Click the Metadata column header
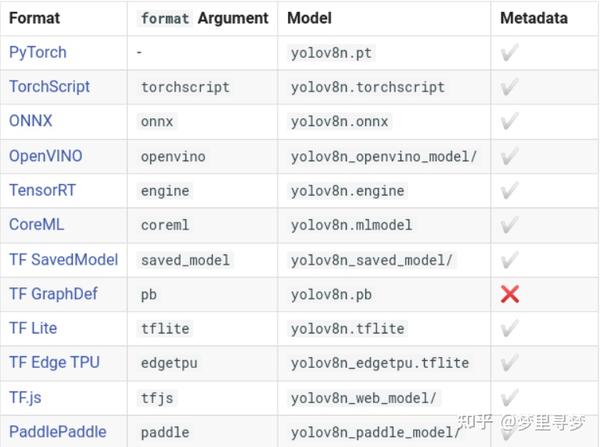Image resolution: width=600 pixels, height=447 pixels. (534, 18)
